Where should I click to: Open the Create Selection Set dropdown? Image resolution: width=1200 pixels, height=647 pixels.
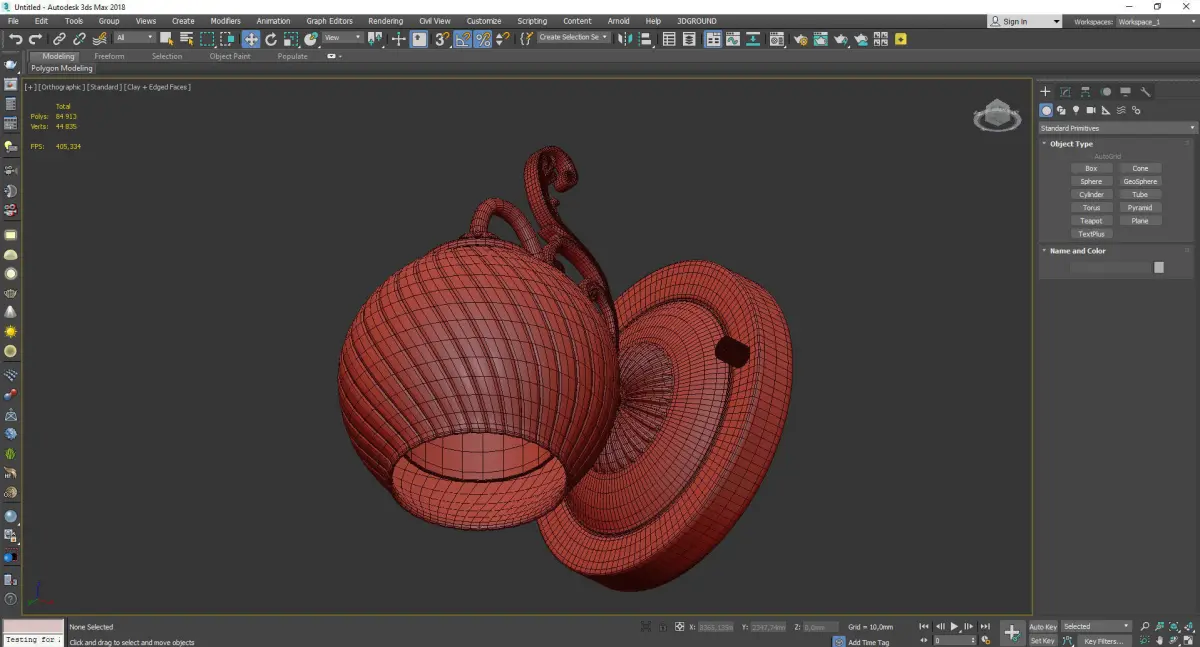[573, 38]
